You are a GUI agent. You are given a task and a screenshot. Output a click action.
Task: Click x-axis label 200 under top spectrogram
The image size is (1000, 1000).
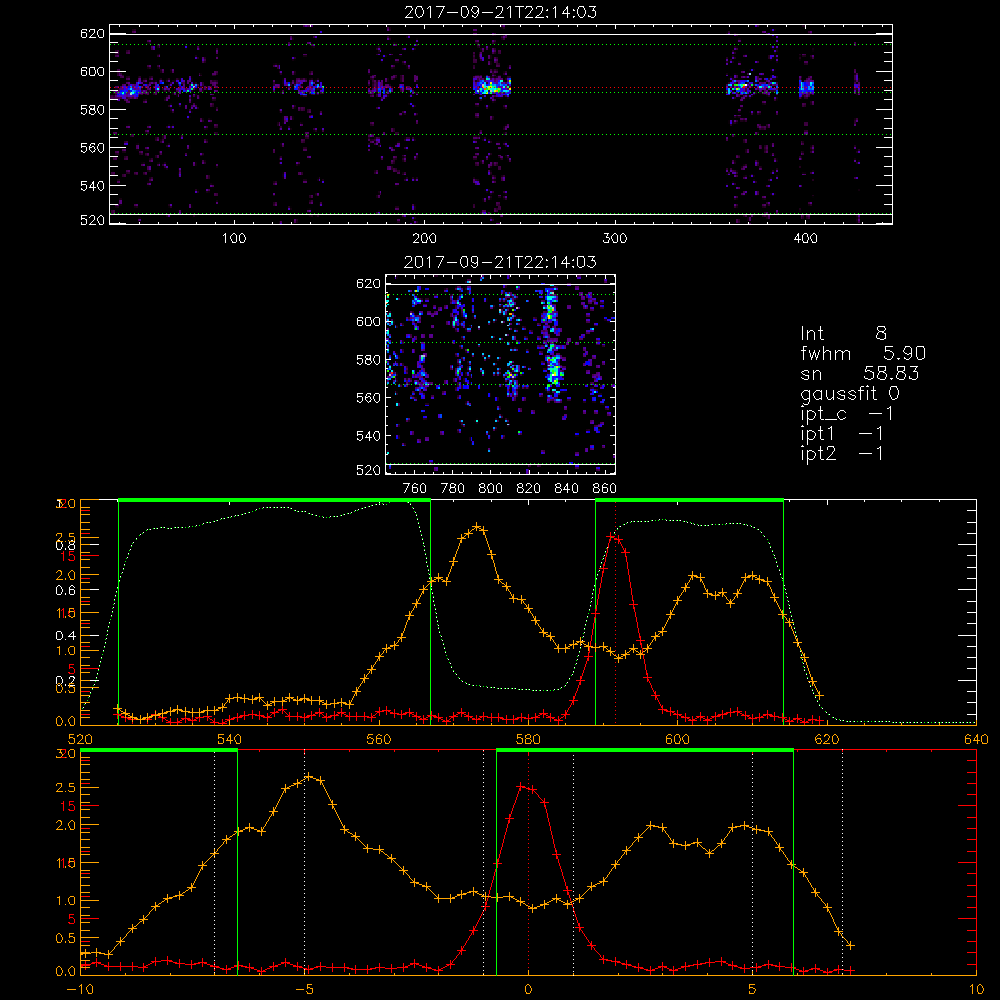click(x=424, y=239)
